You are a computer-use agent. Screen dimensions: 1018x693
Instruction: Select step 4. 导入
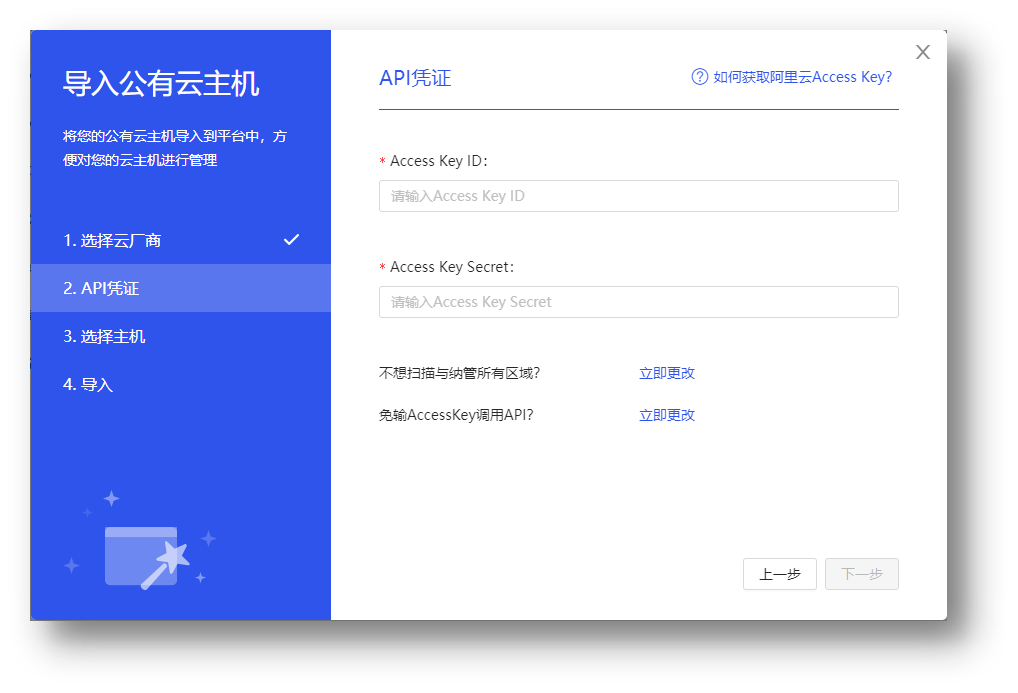[88, 384]
